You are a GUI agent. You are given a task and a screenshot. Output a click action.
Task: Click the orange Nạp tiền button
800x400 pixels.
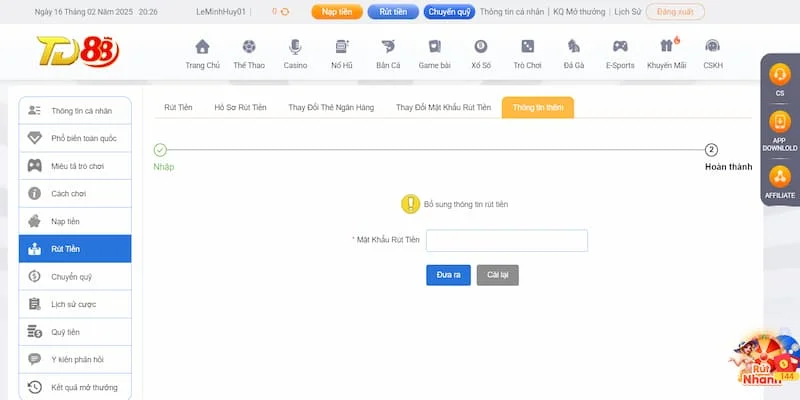point(337,12)
